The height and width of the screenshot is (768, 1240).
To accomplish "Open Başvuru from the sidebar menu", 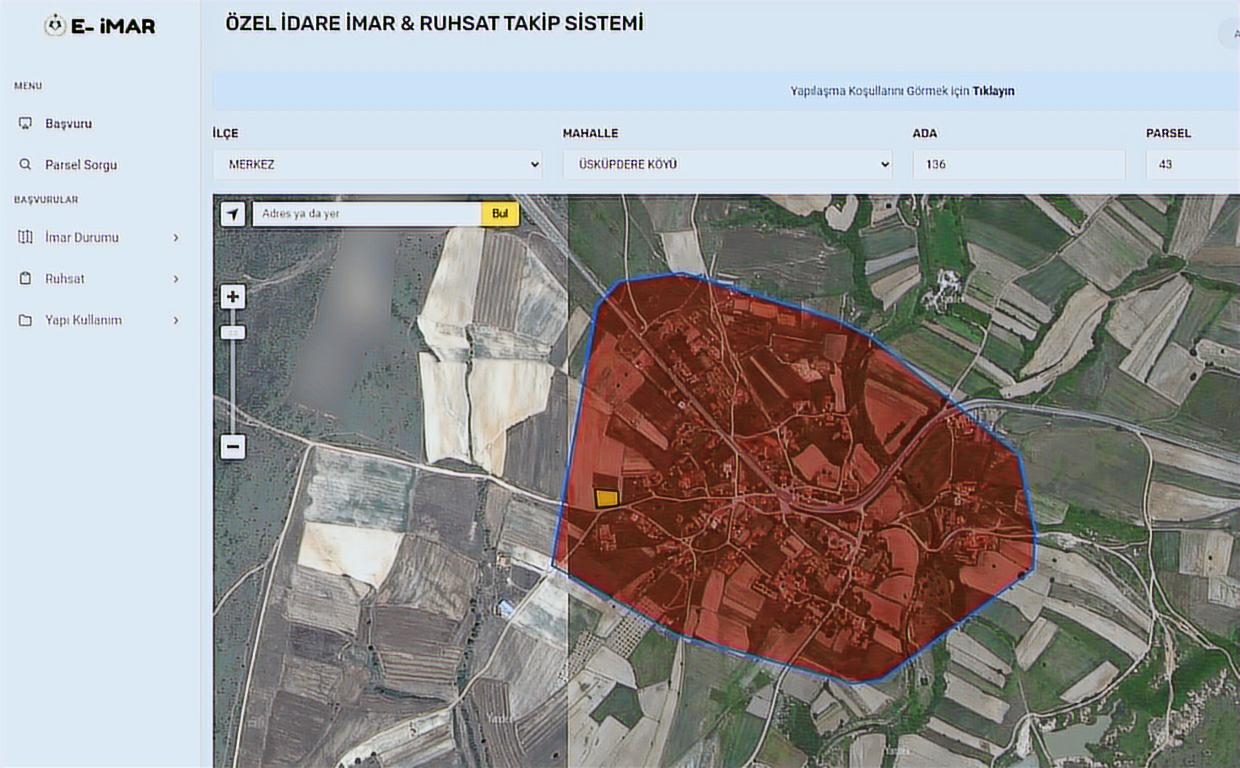I will tap(68, 123).
